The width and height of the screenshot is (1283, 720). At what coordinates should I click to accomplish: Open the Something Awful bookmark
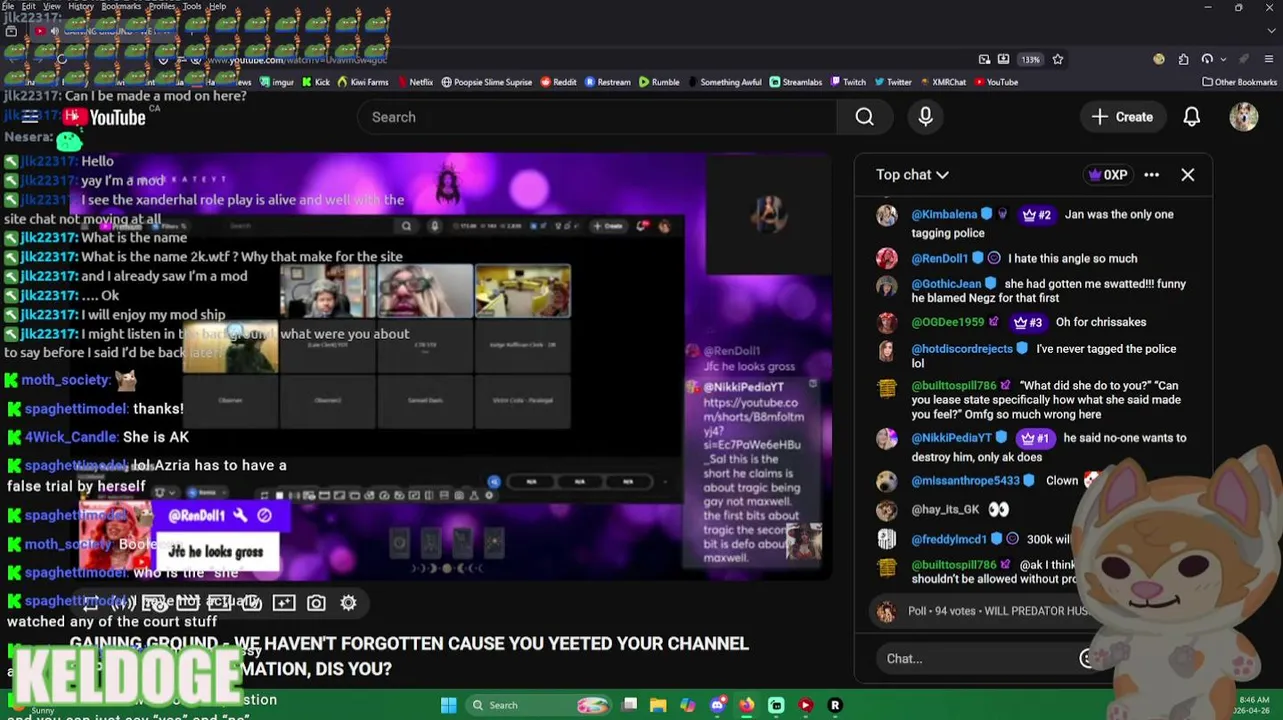[x=725, y=82]
